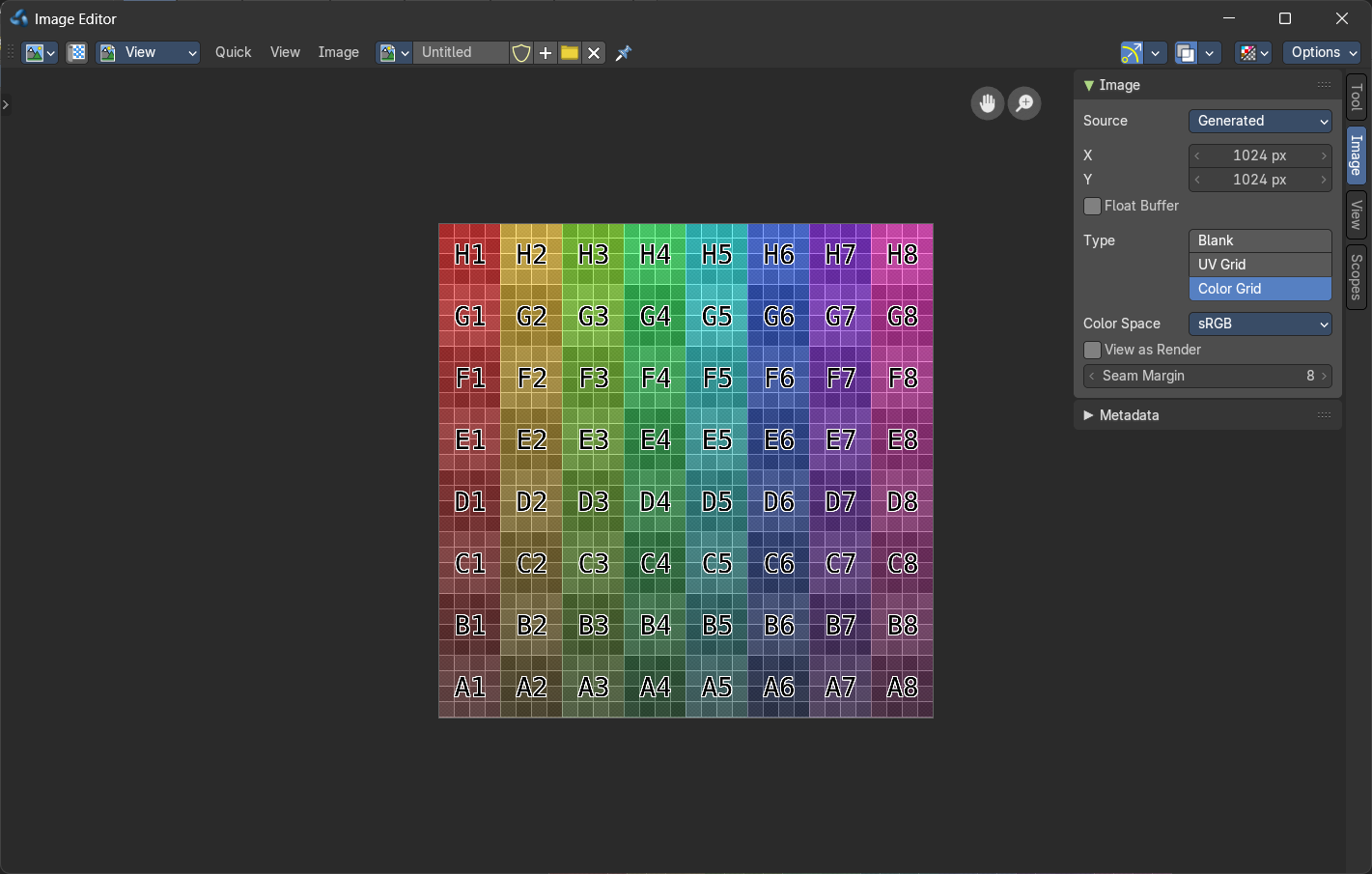
Task: Open the Source dropdown showing Generated
Action: (1260, 121)
